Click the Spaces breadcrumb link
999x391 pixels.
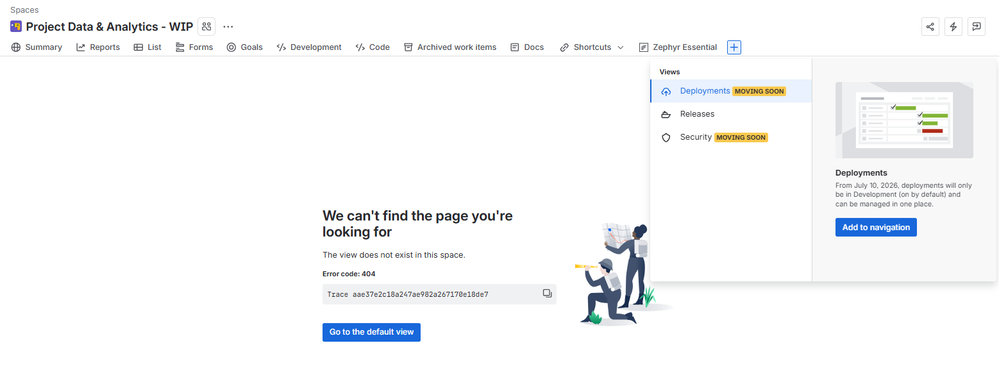(24, 10)
